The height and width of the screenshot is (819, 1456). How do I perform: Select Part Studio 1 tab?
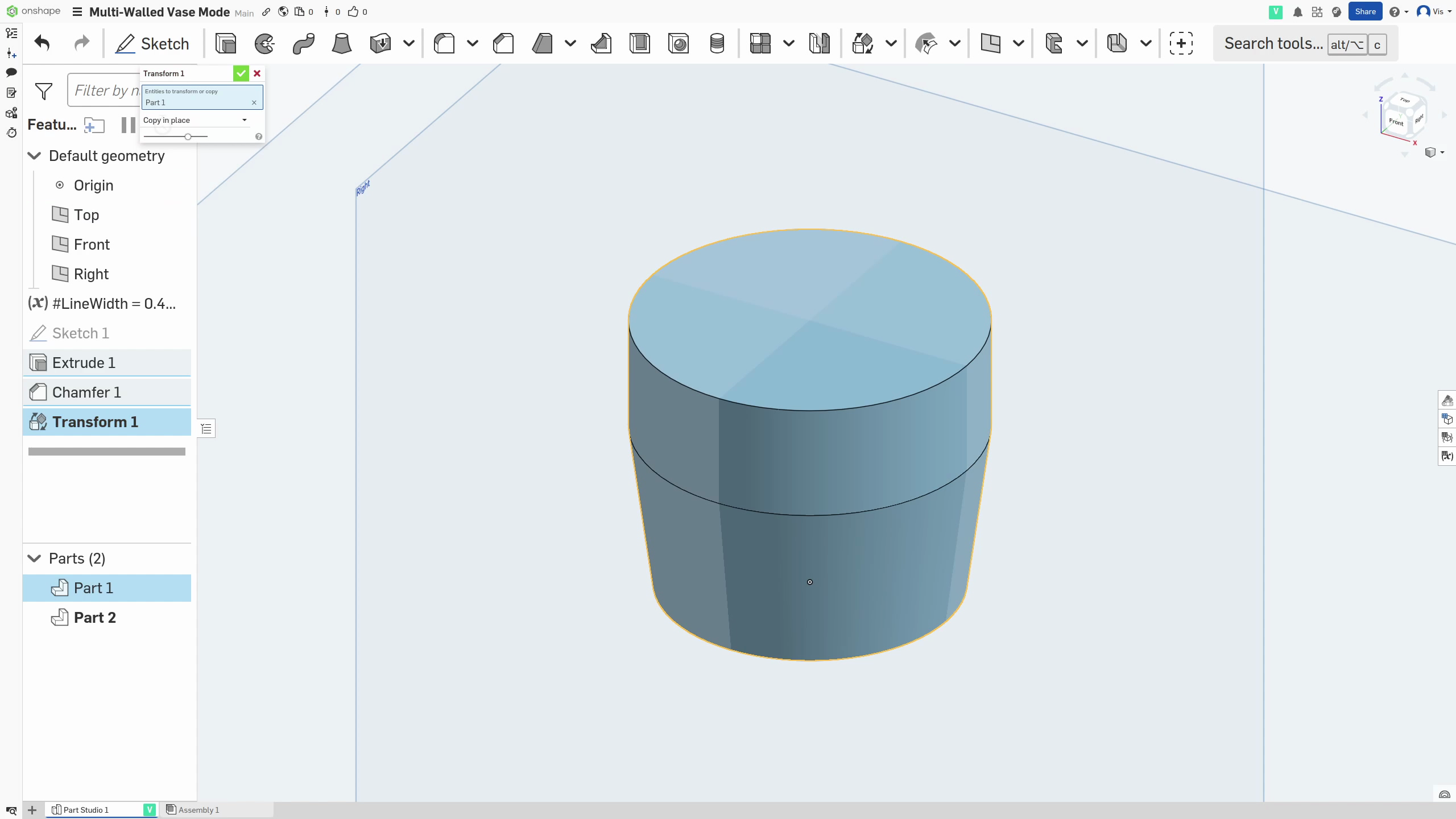click(x=85, y=810)
